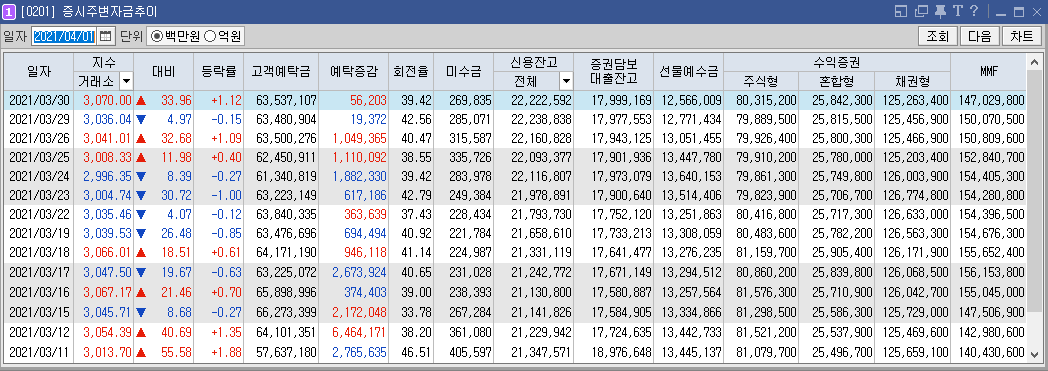Click the 주식형 column header
Screen dimensions: 1048x371
pyautogui.click(x=761, y=81)
